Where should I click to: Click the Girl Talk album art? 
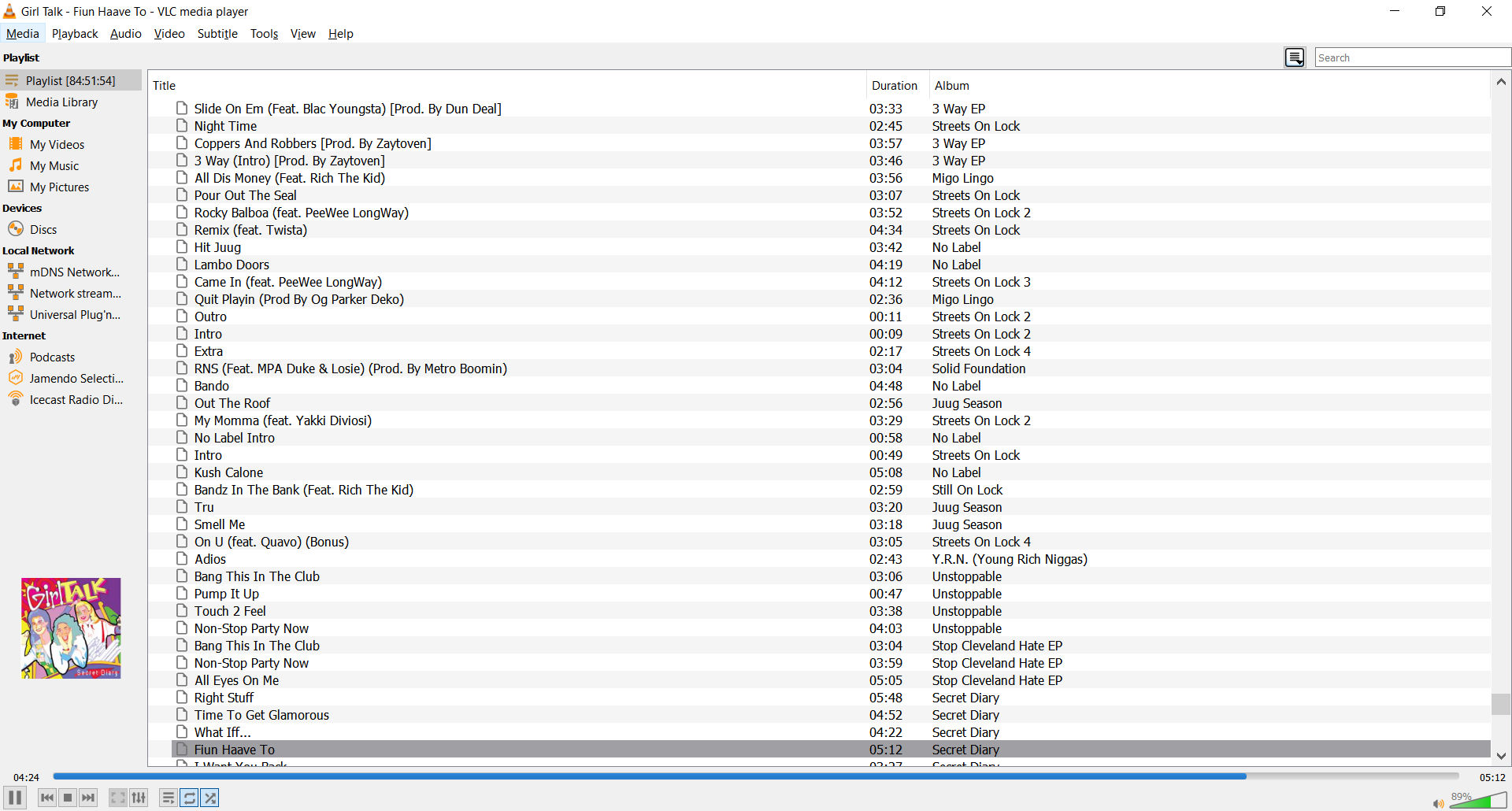(71, 628)
